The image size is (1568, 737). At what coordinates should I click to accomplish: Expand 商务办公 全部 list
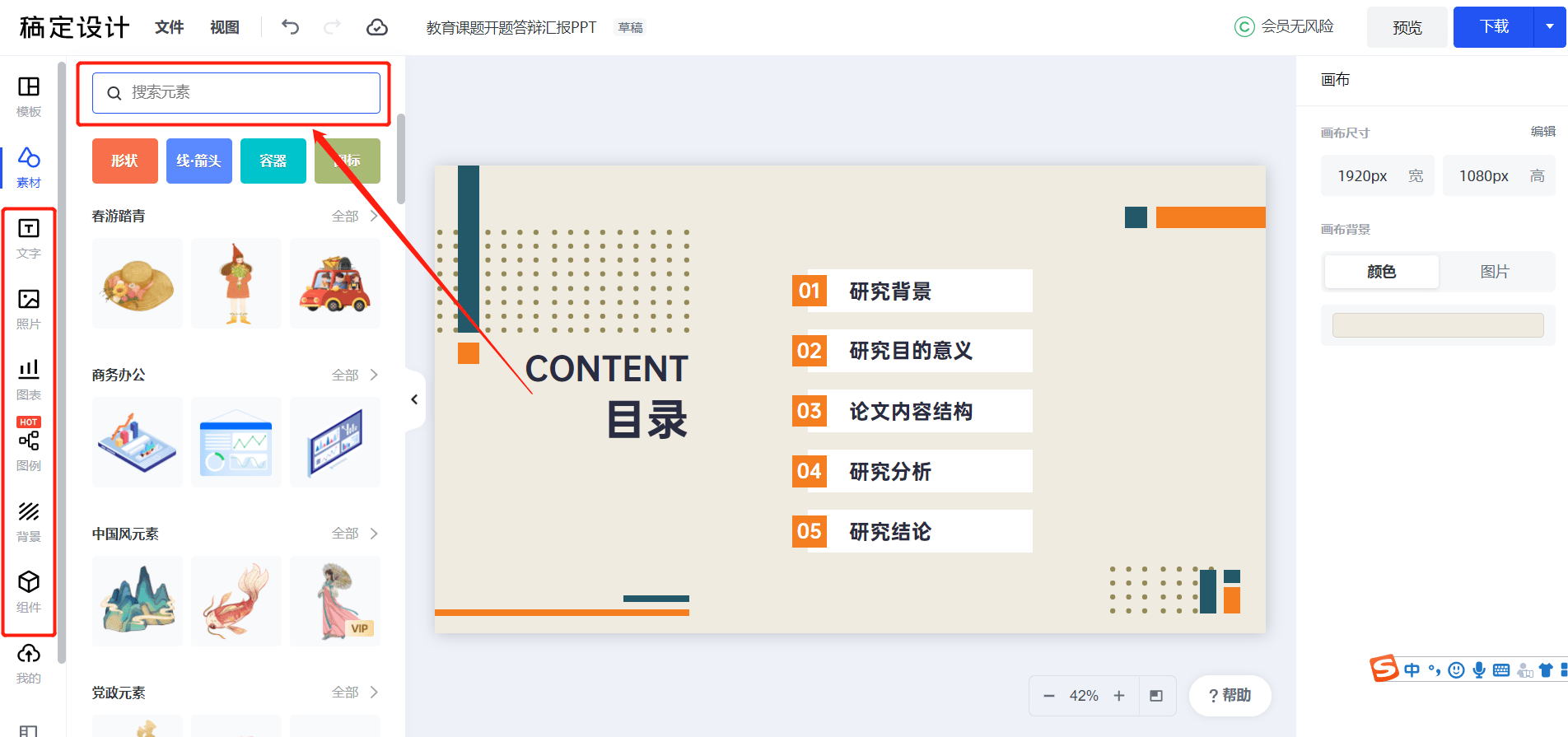tap(355, 375)
